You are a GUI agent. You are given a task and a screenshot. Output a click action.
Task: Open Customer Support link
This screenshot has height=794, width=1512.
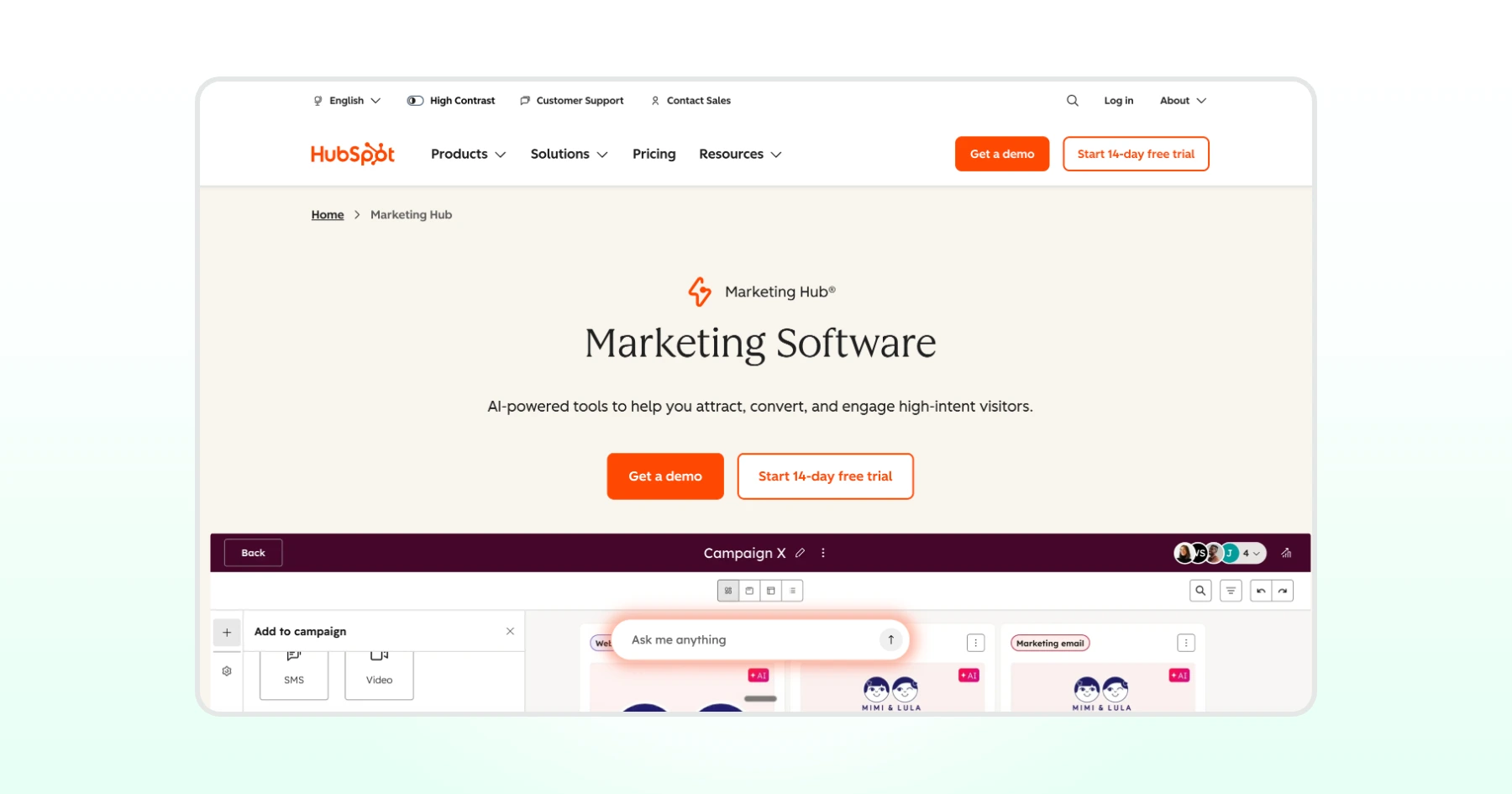coord(572,101)
